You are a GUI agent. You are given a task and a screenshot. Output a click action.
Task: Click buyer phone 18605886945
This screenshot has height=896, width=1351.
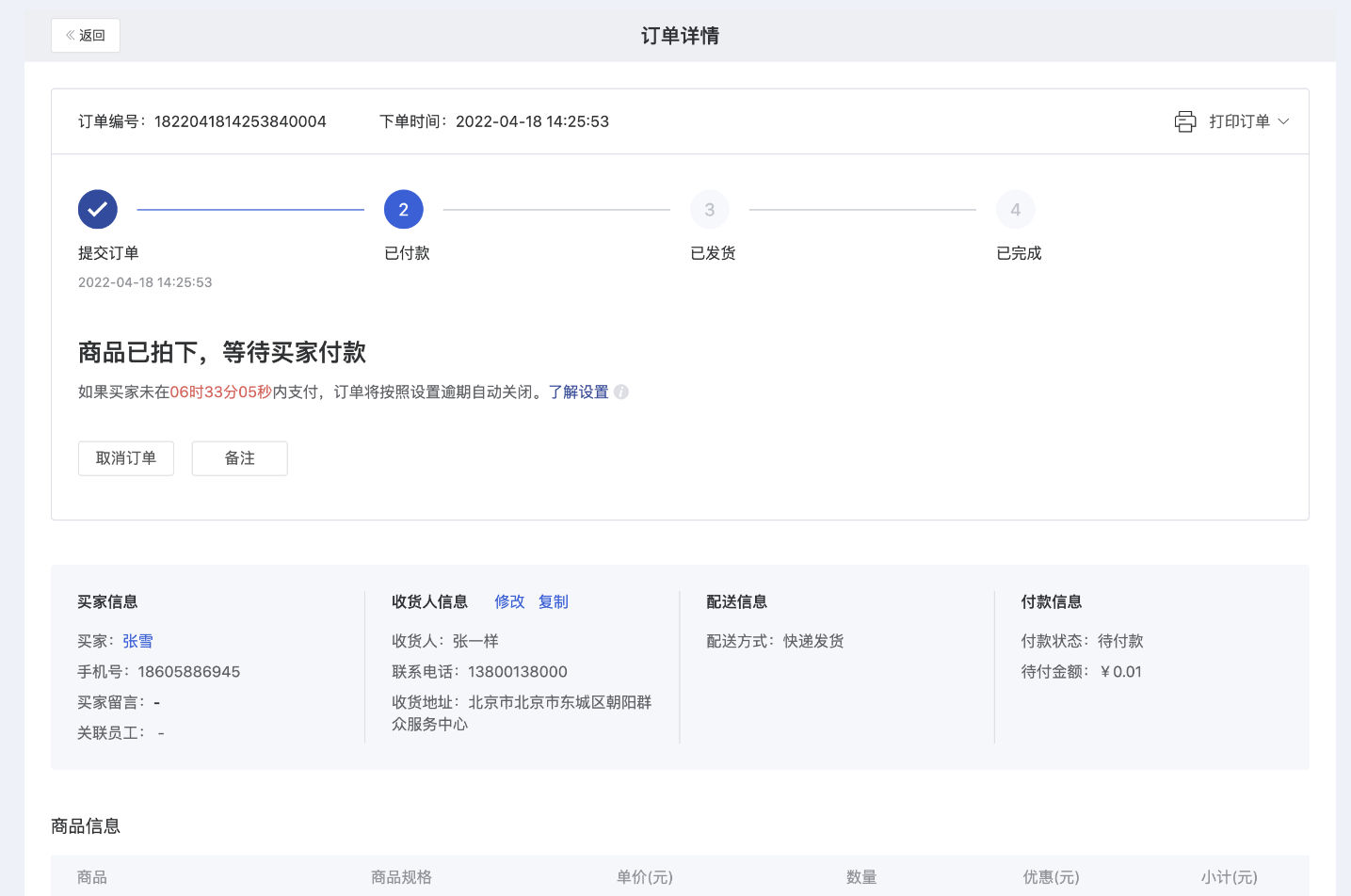coord(189,672)
